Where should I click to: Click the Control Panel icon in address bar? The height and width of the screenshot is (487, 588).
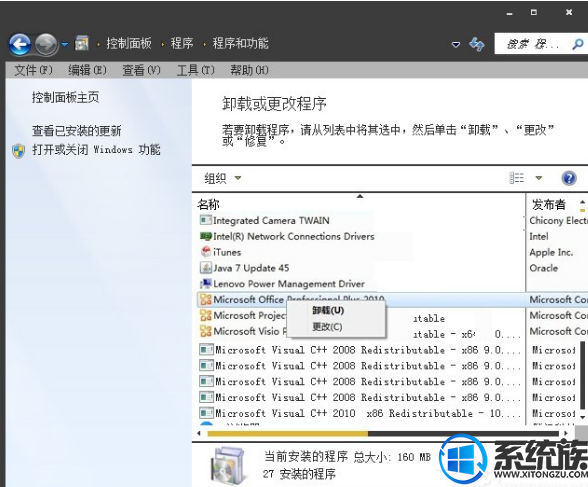click(82, 43)
